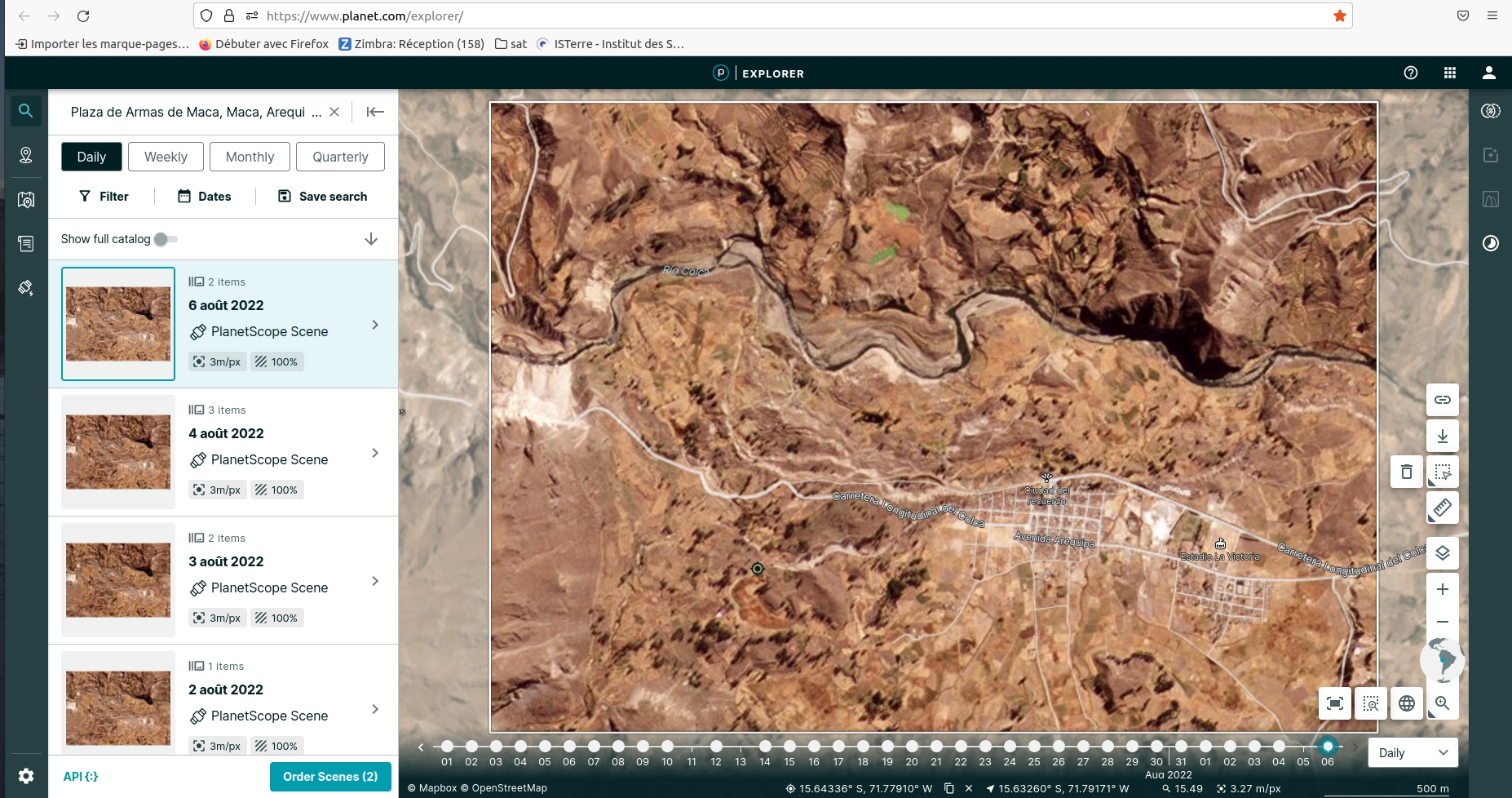Open the apps grid icon
This screenshot has width=1512, height=798.
(x=1449, y=73)
